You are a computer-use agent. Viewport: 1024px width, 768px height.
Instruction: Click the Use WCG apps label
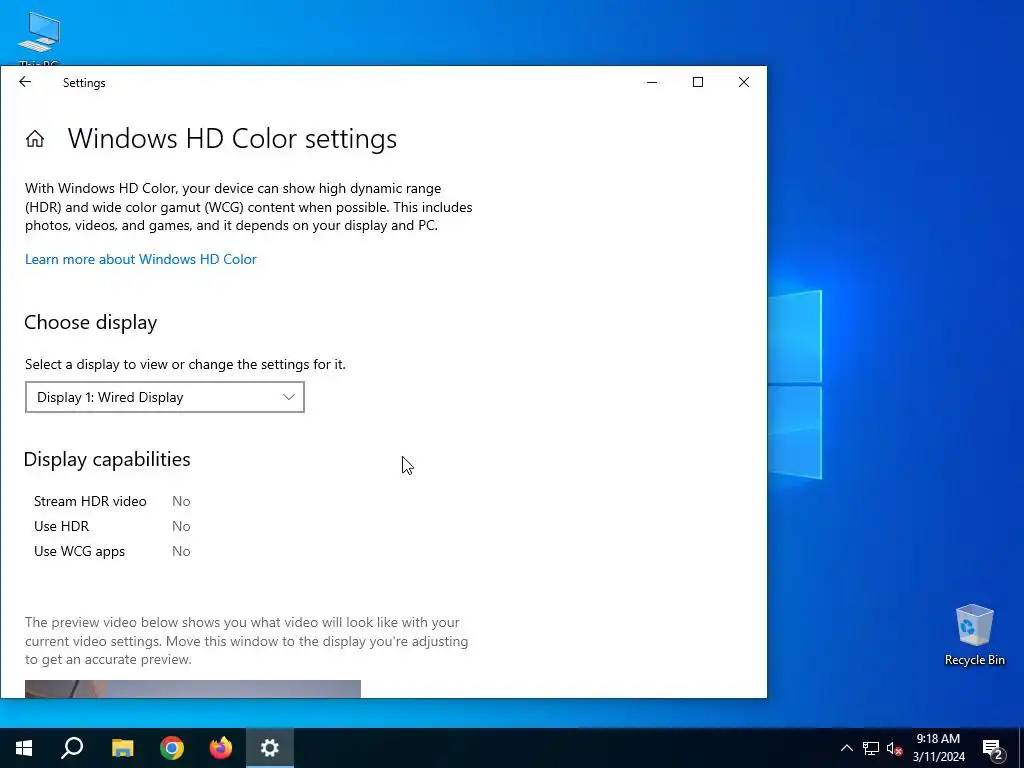(79, 551)
